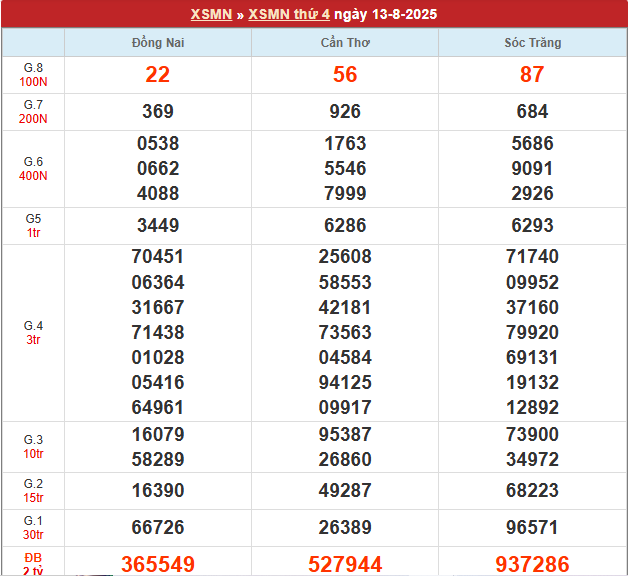Select G.3 number 95387
Image resolution: width=628 pixels, height=576 pixels.
tap(345, 435)
